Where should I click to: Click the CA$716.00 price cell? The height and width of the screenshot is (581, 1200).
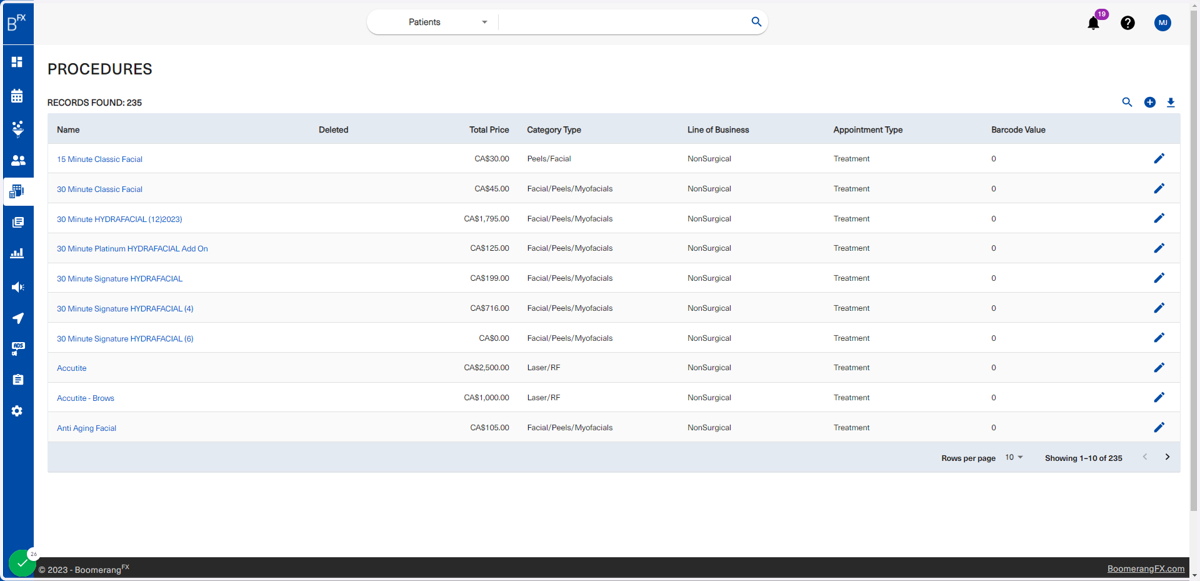(491, 308)
